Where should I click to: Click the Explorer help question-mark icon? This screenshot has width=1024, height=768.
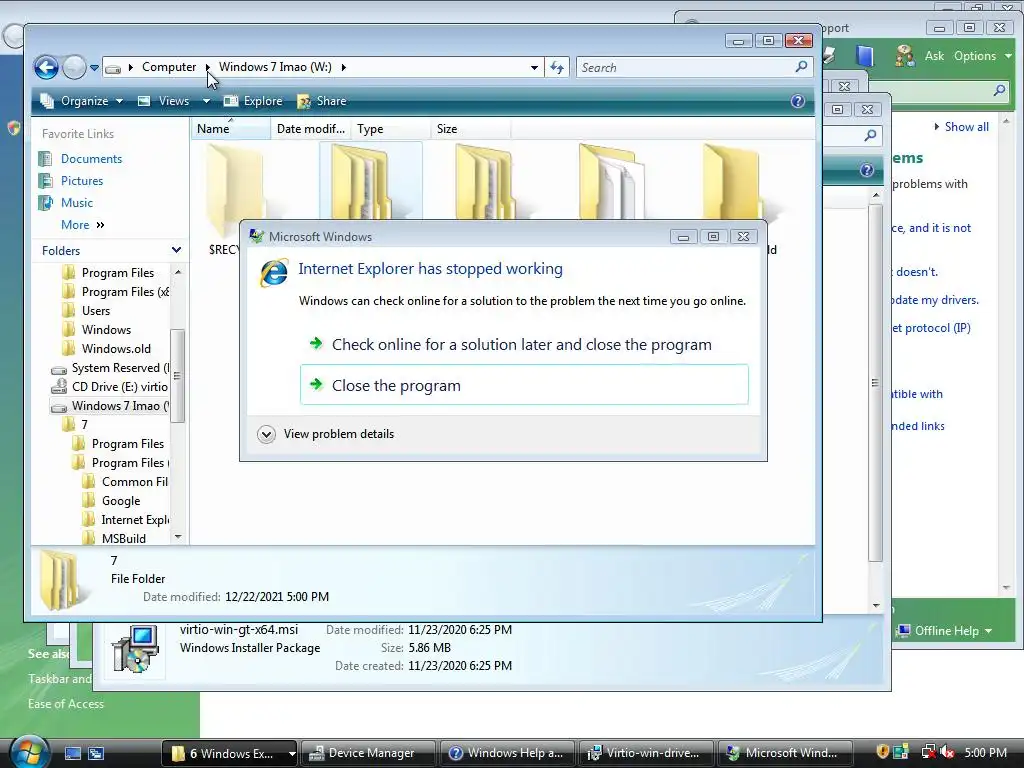[x=797, y=101]
